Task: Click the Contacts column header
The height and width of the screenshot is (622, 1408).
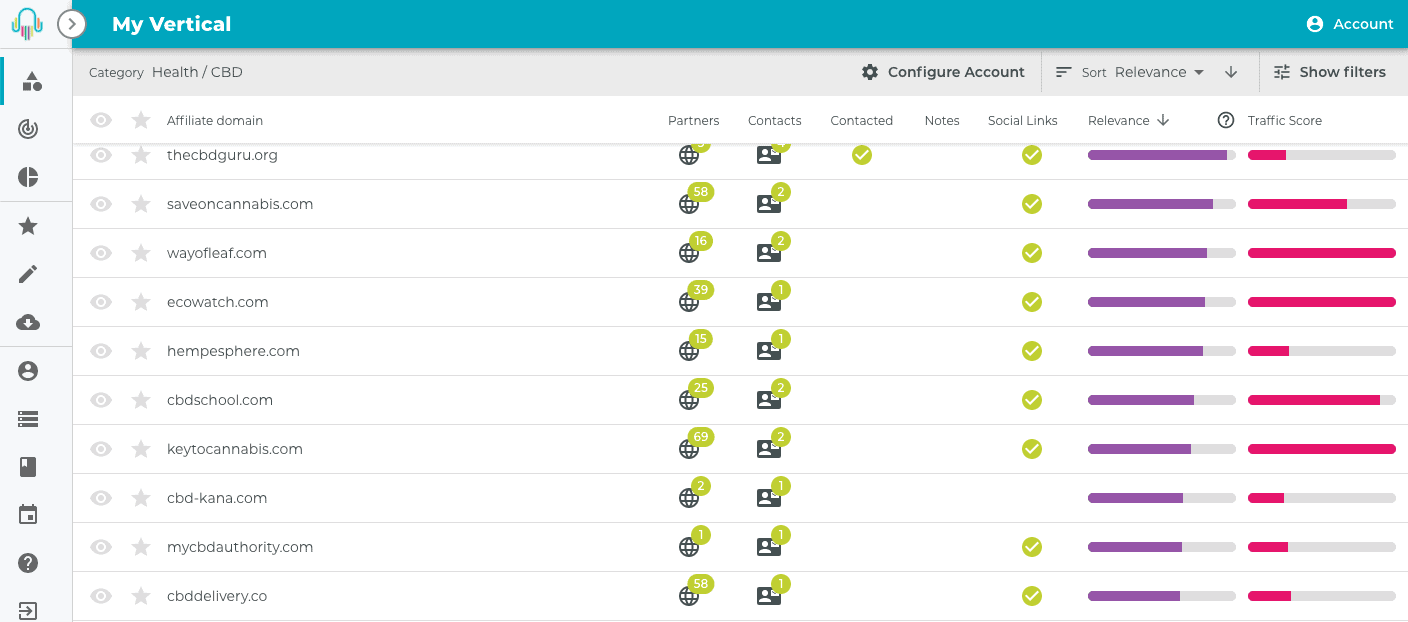Action: [x=775, y=120]
